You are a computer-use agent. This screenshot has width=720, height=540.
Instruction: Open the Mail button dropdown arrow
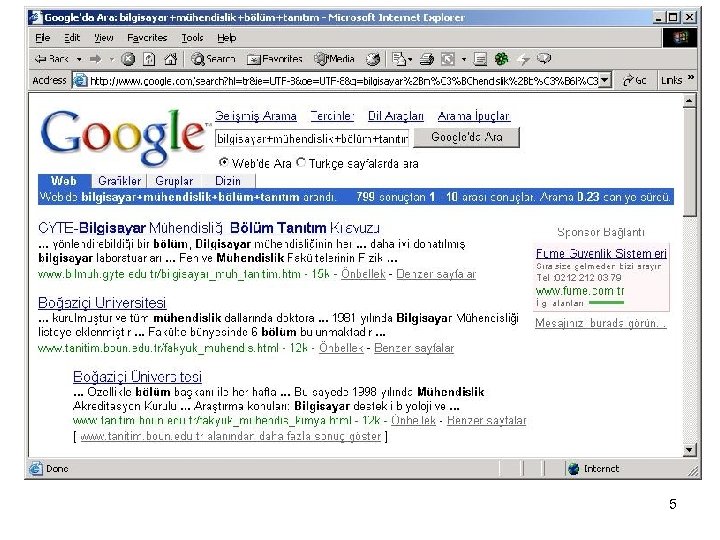410,59
